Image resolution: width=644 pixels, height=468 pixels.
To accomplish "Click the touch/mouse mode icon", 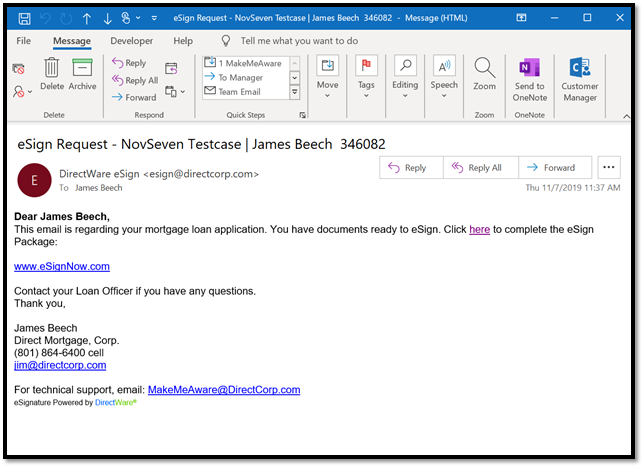I will [126, 18].
